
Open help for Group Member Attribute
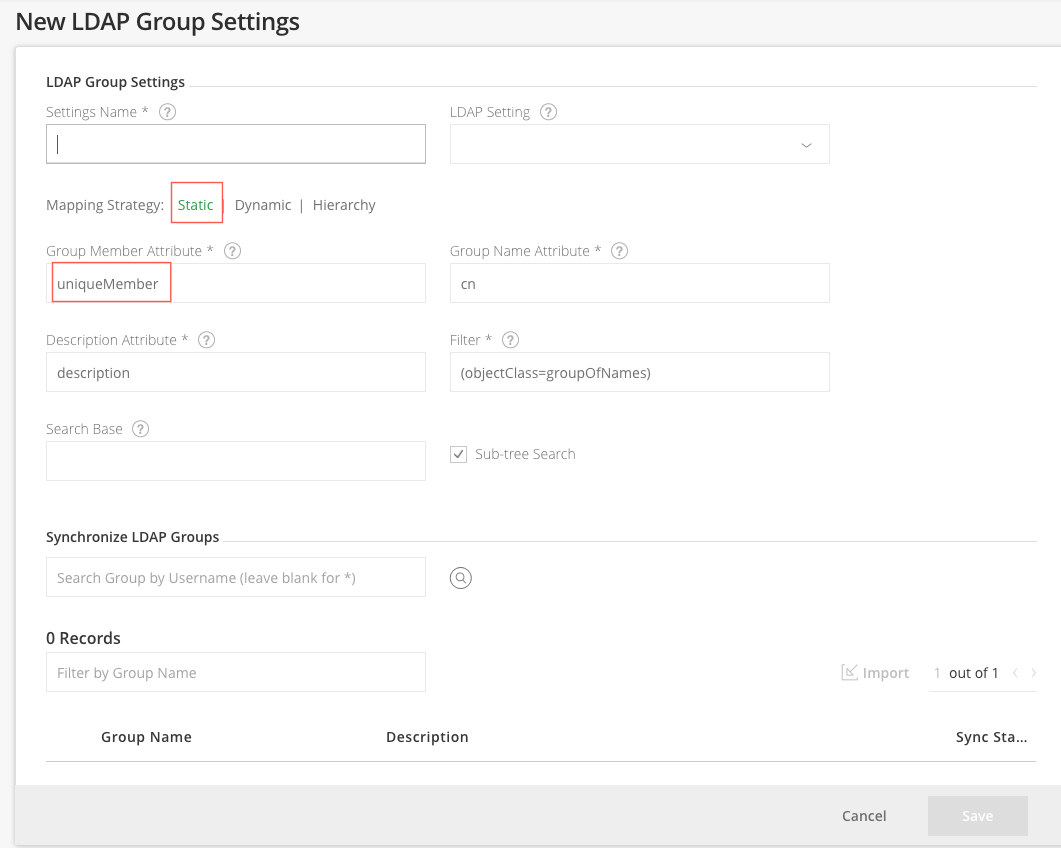click(x=232, y=251)
